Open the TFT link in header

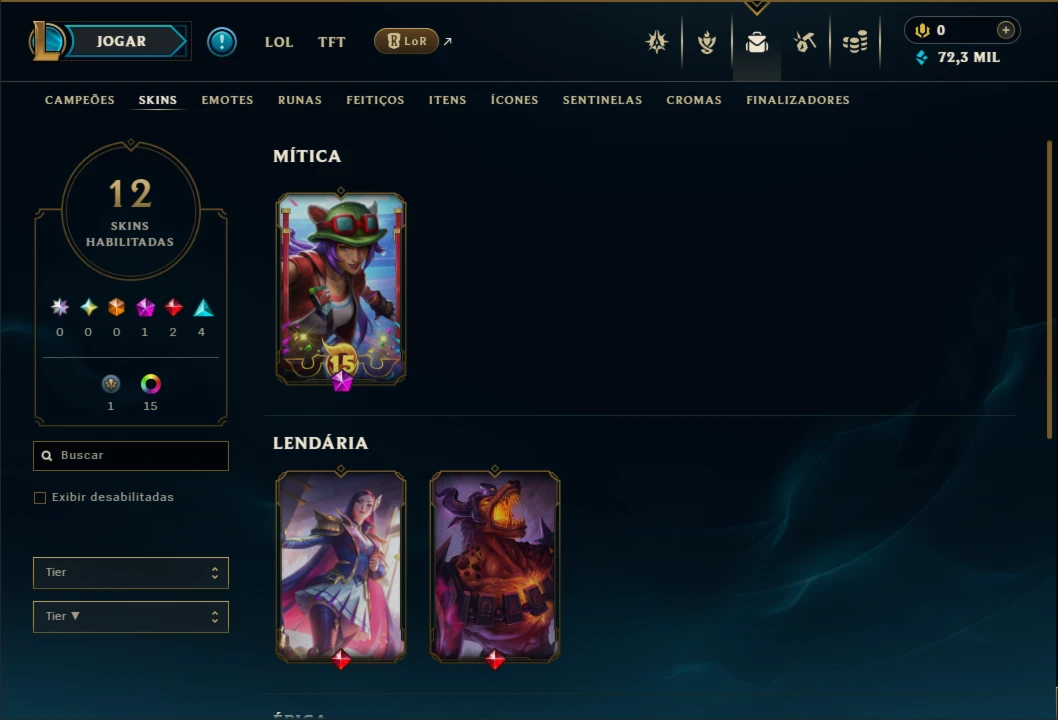click(331, 42)
